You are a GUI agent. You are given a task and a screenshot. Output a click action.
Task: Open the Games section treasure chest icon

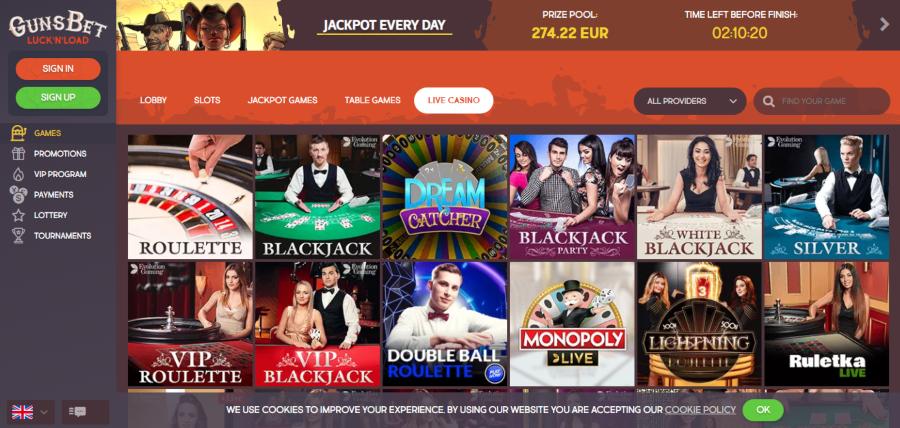(18, 133)
